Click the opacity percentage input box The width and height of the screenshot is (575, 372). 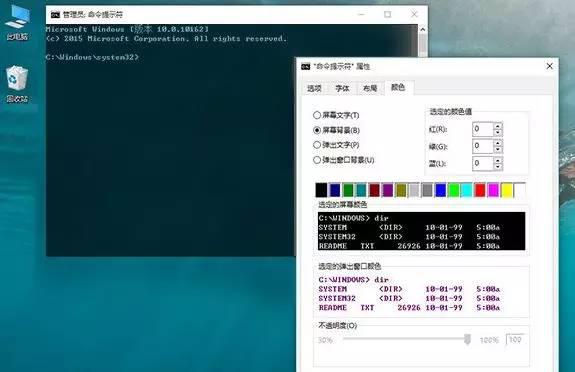[516, 340]
